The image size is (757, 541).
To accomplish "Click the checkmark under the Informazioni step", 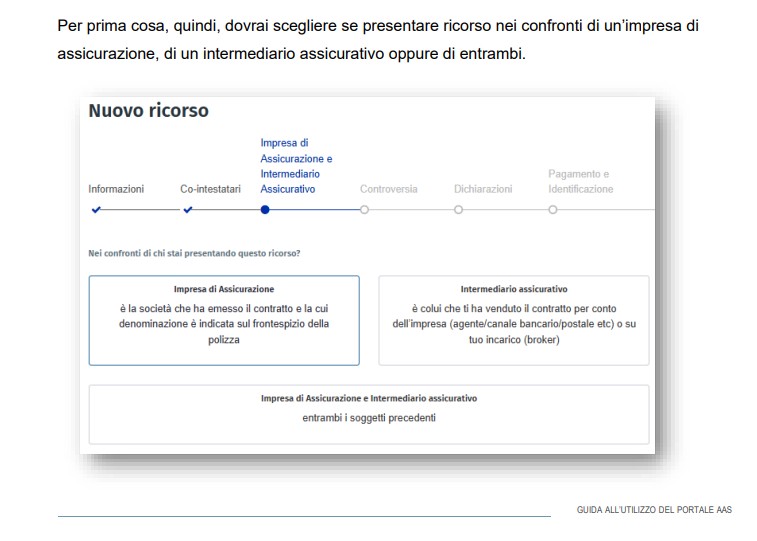I will pos(96,210).
